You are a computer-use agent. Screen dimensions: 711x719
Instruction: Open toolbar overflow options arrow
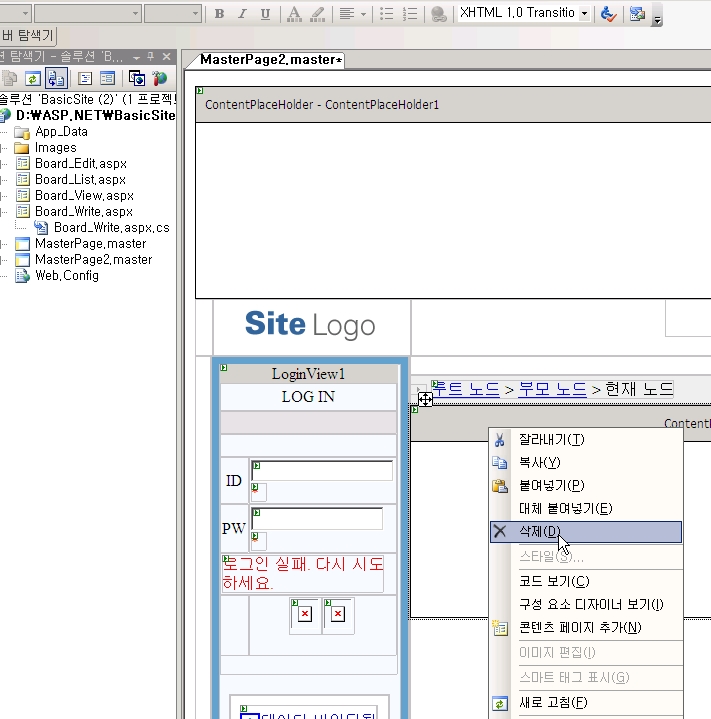coord(657,16)
